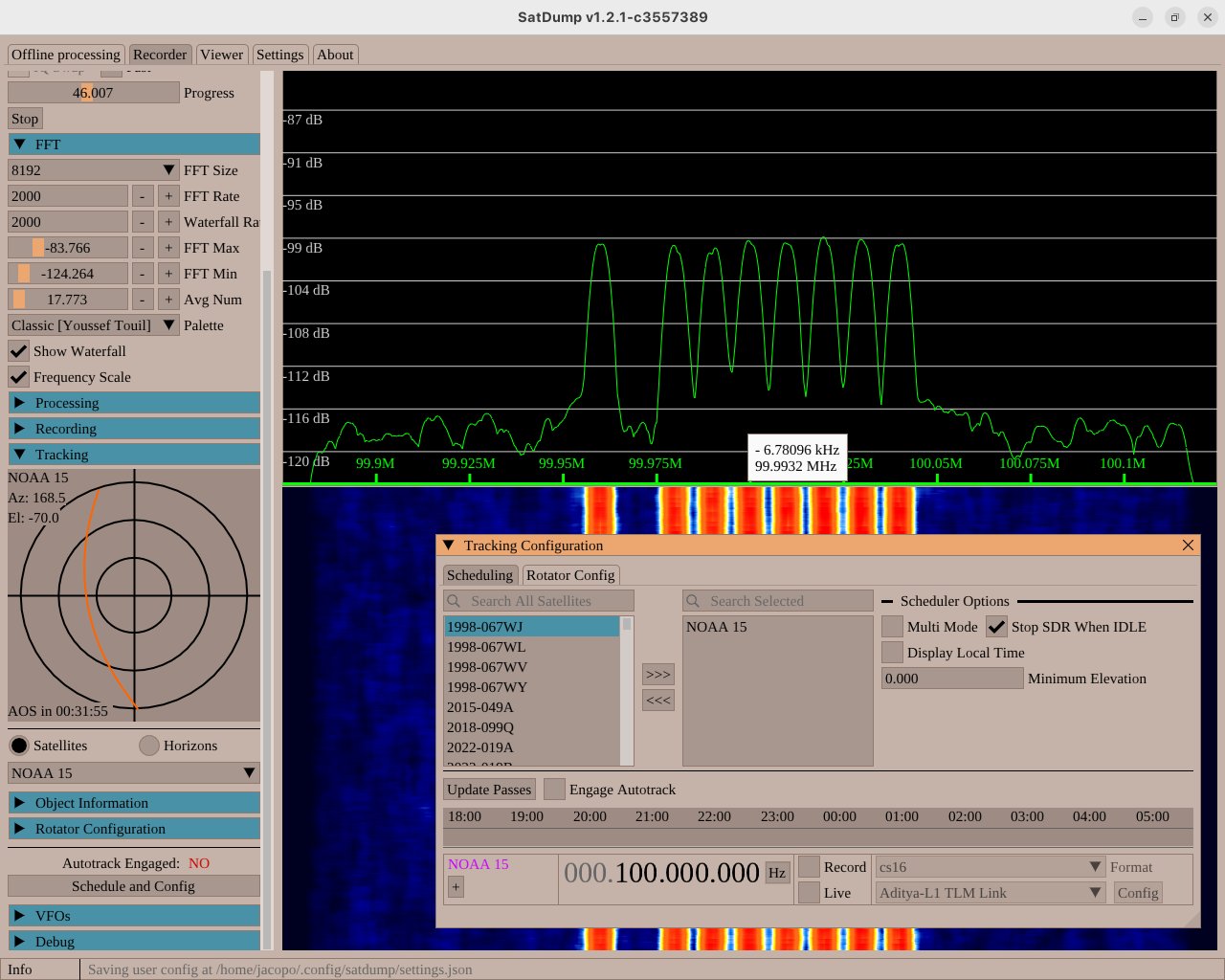Open the Rotator Config tab
Image resolution: width=1225 pixels, height=980 pixels.
(570, 575)
